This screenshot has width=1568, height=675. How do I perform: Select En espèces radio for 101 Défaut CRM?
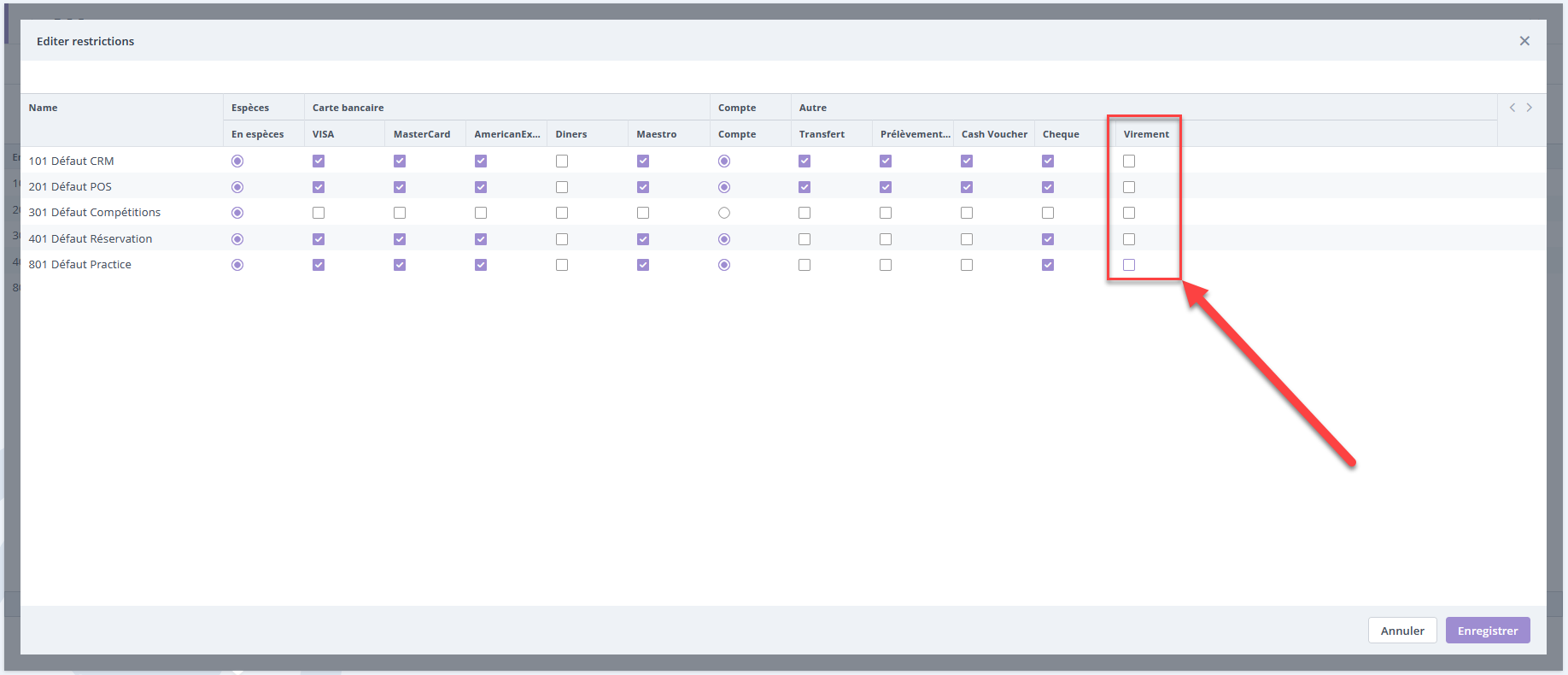click(x=237, y=161)
